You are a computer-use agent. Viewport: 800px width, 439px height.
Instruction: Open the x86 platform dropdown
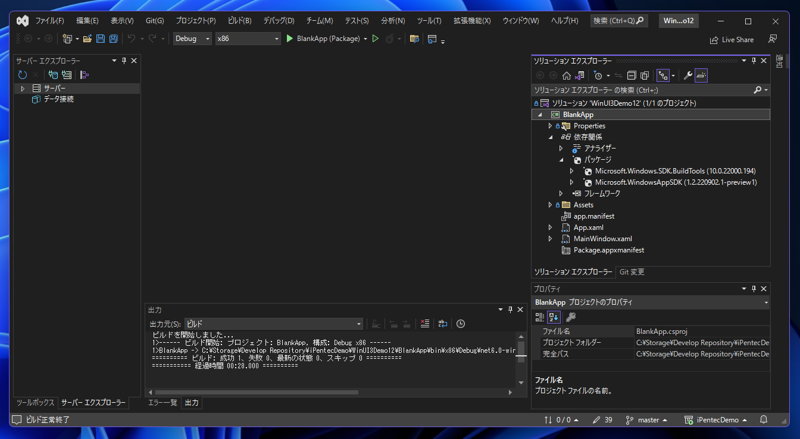coord(248,39)
